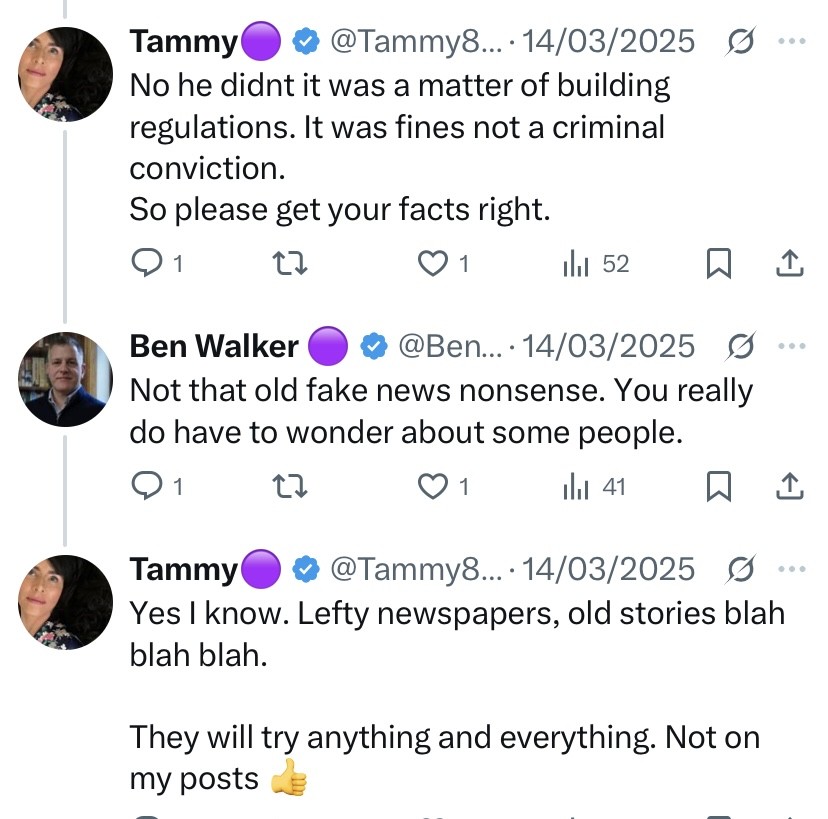Like Ben Walker's tweet
The image size is (828, 819).
[x=432, y=486]
